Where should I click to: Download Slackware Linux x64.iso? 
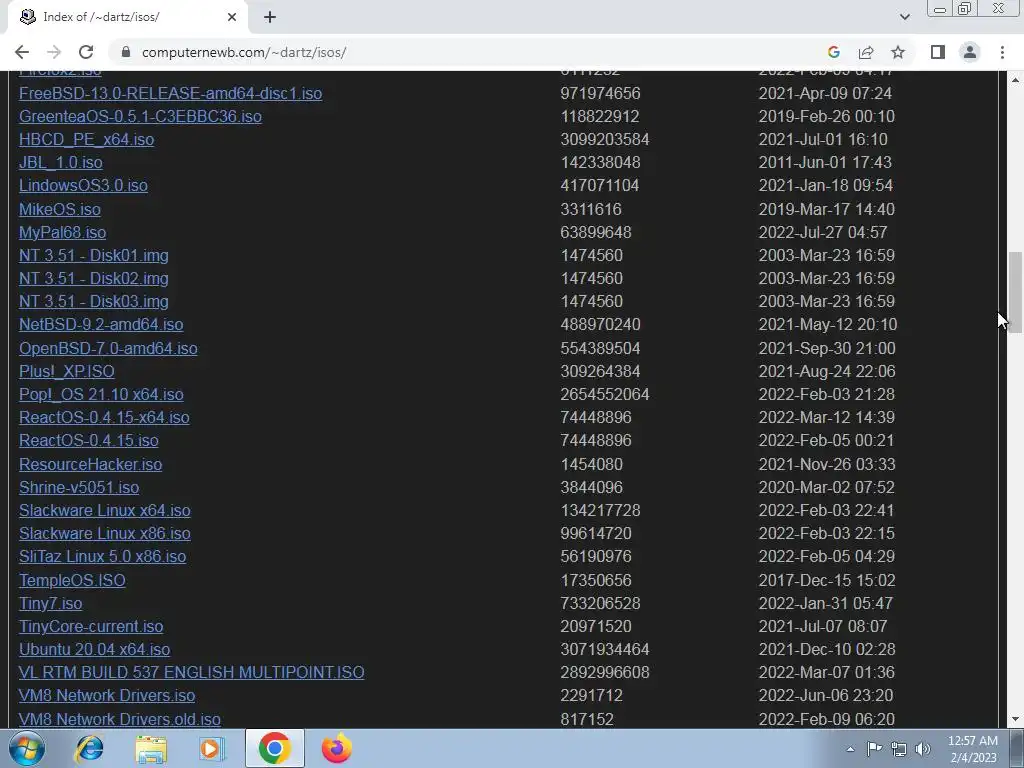[x=104, y=510]
